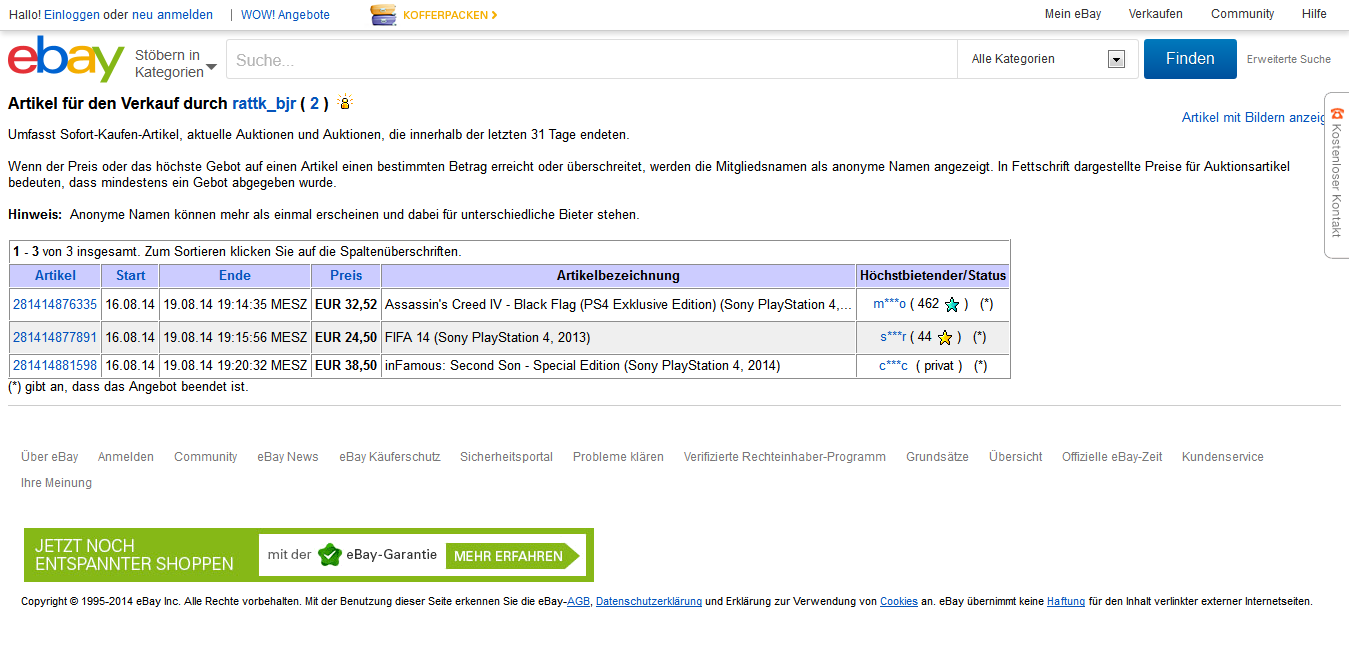Open WOW! Angebote link
This screenshot has width=1349, height=661.
285,15
